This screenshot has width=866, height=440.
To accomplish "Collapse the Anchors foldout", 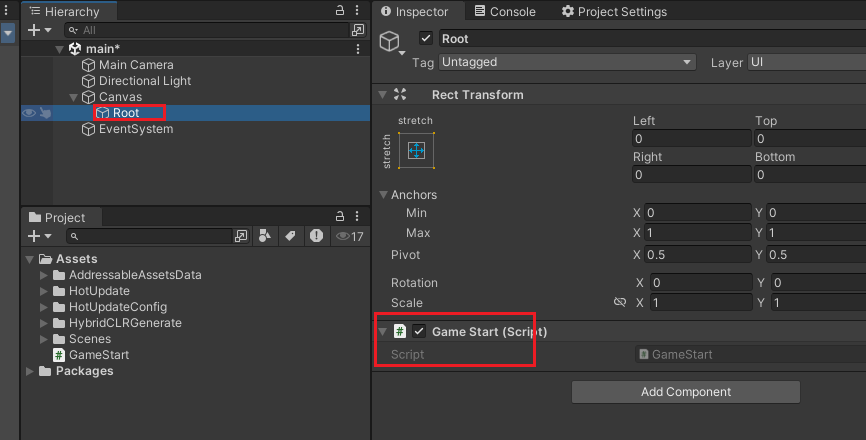I will [383, 195].
